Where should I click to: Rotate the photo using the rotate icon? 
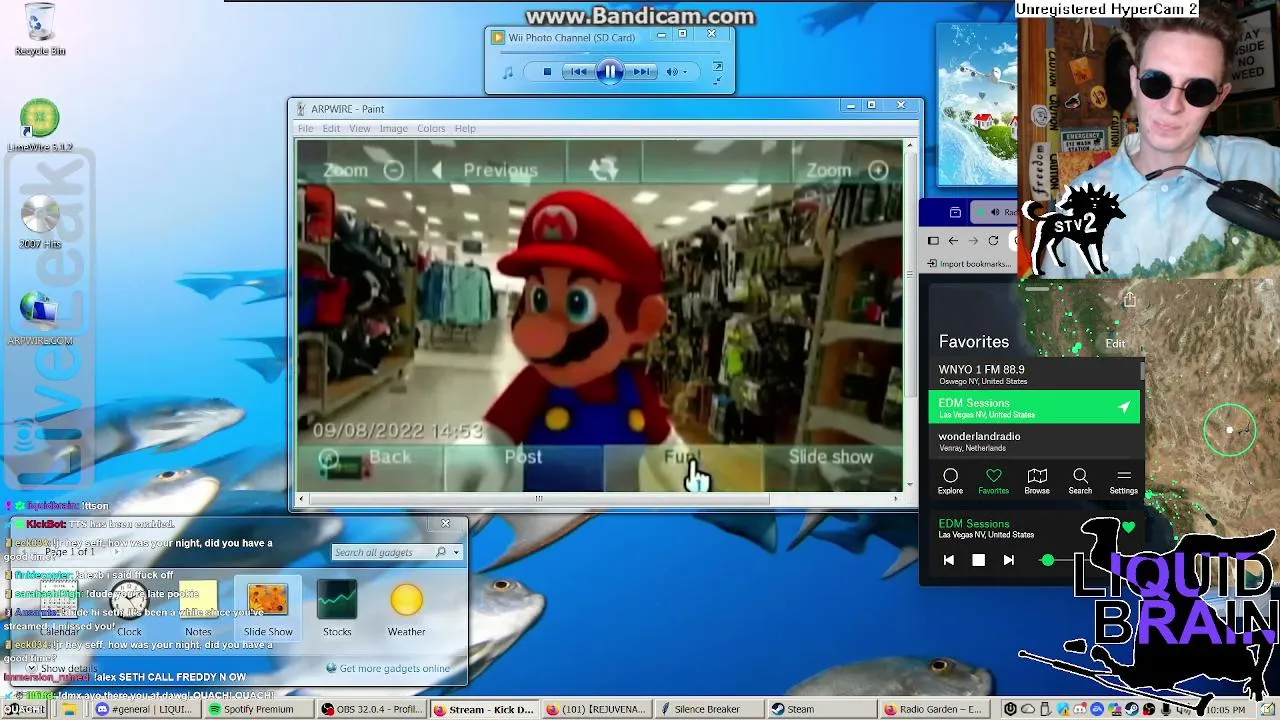point(604,169)
